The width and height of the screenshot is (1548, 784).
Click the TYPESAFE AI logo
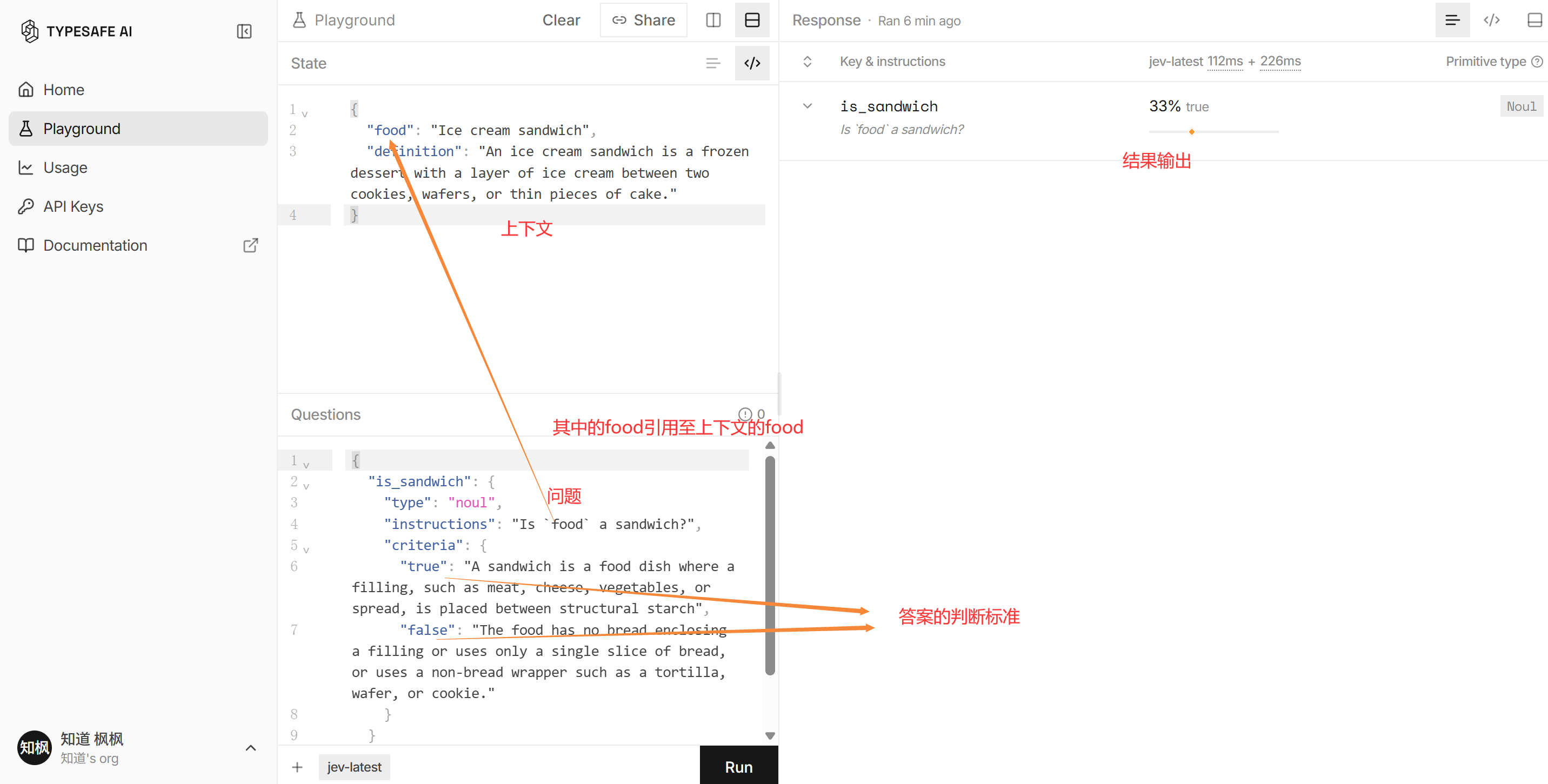pos(76,31)
